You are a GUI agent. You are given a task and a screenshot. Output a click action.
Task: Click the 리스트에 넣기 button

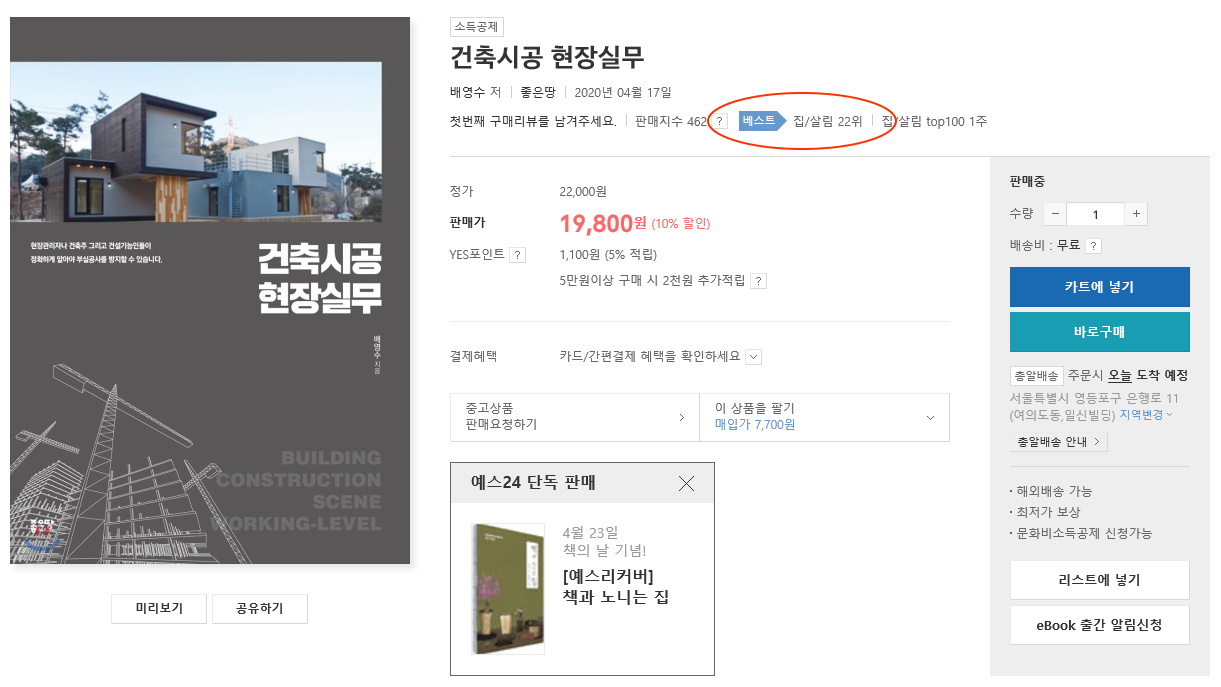(1100, 580)
